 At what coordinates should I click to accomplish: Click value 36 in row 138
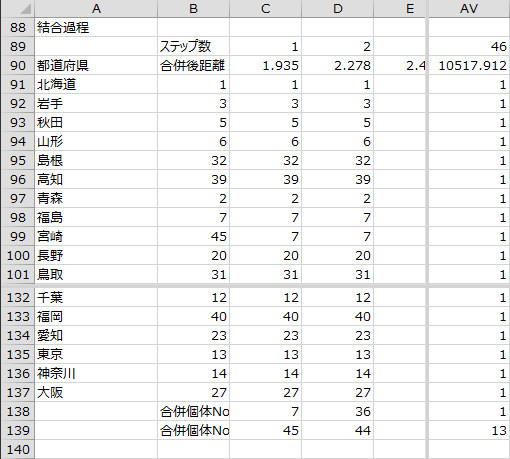click(337, 411)
